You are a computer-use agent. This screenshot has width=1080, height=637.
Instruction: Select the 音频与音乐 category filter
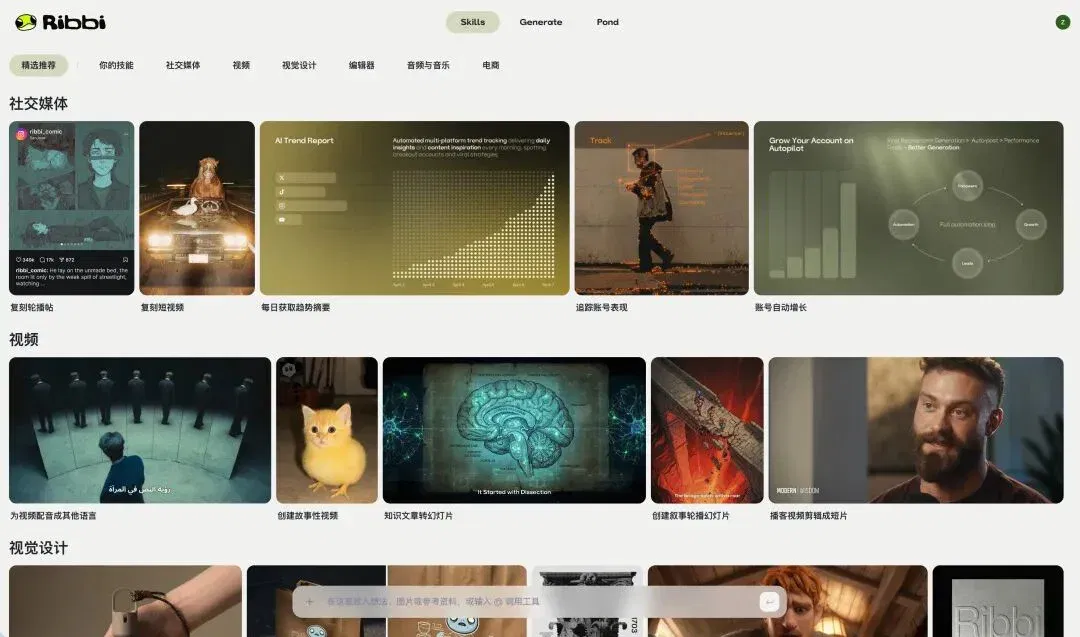[428, 65]
